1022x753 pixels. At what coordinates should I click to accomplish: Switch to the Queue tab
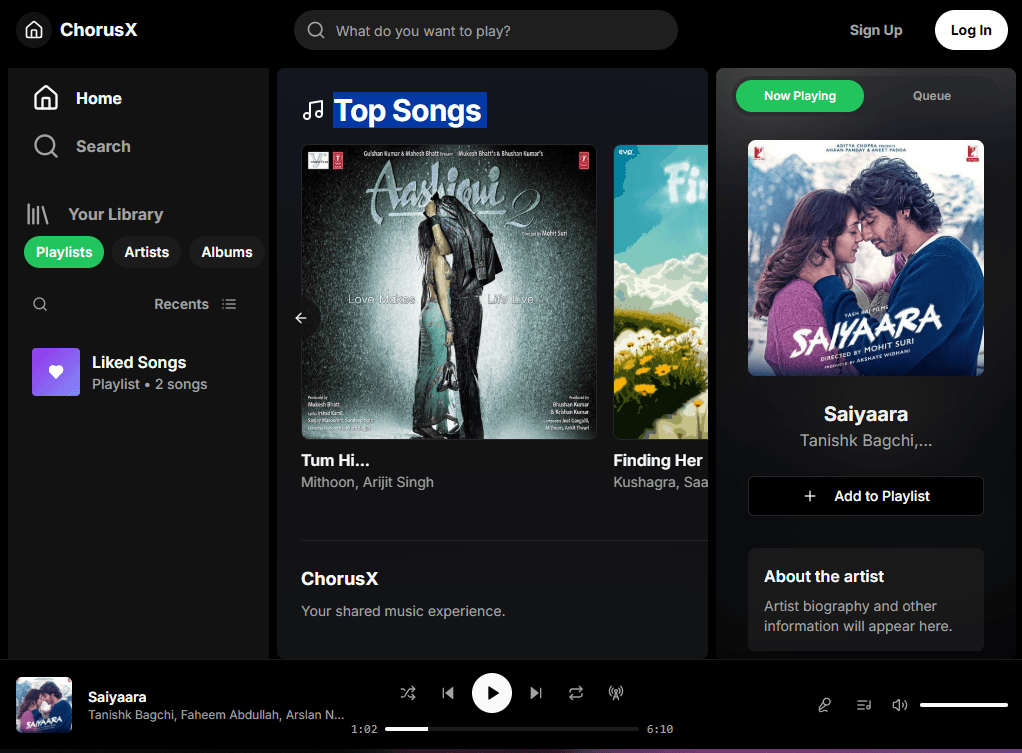[x=931, y=96]
